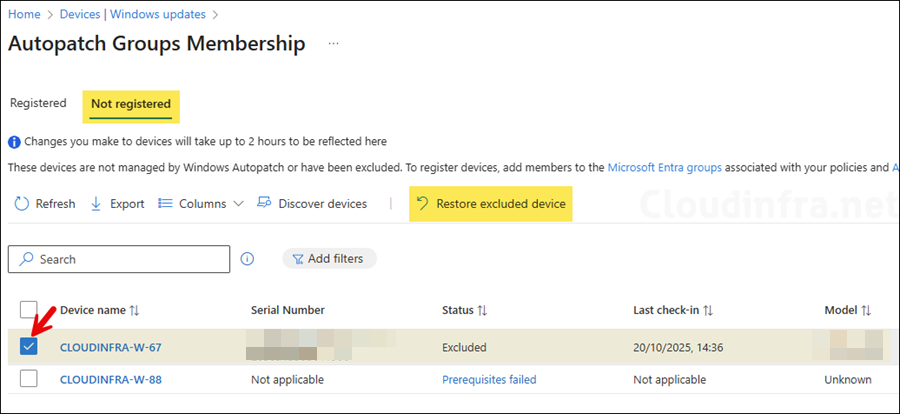Focus the Search input field
The image size is (900, 414).
point(119,259)
